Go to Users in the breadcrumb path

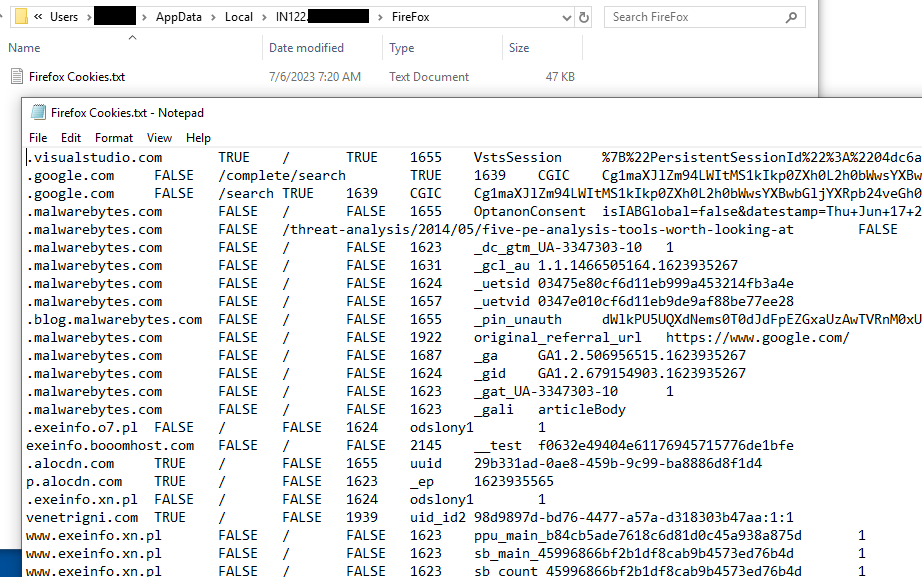click(x=64, y=17)
